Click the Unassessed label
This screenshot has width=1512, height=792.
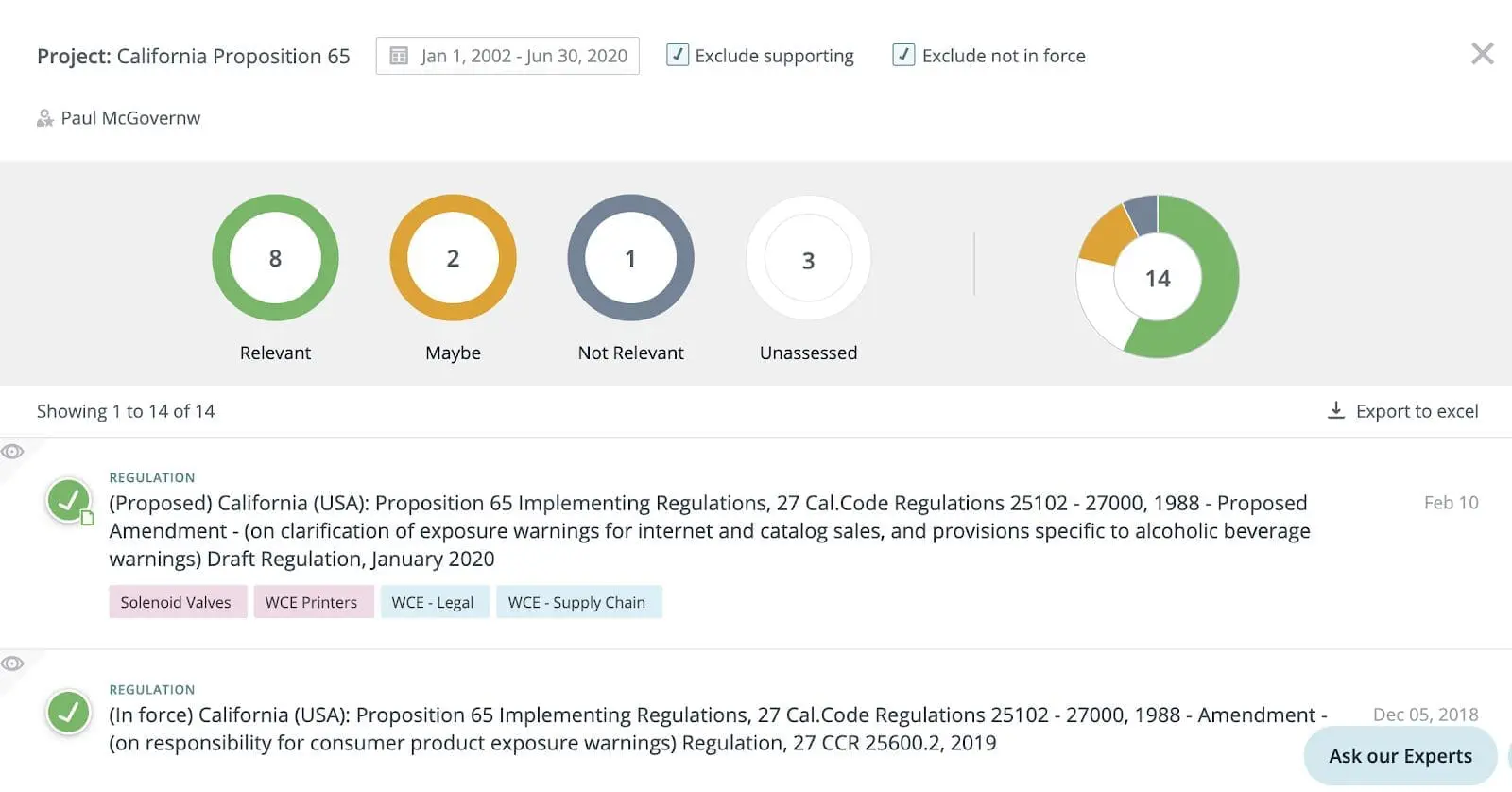pyautogui.click(x=808, y=353)
